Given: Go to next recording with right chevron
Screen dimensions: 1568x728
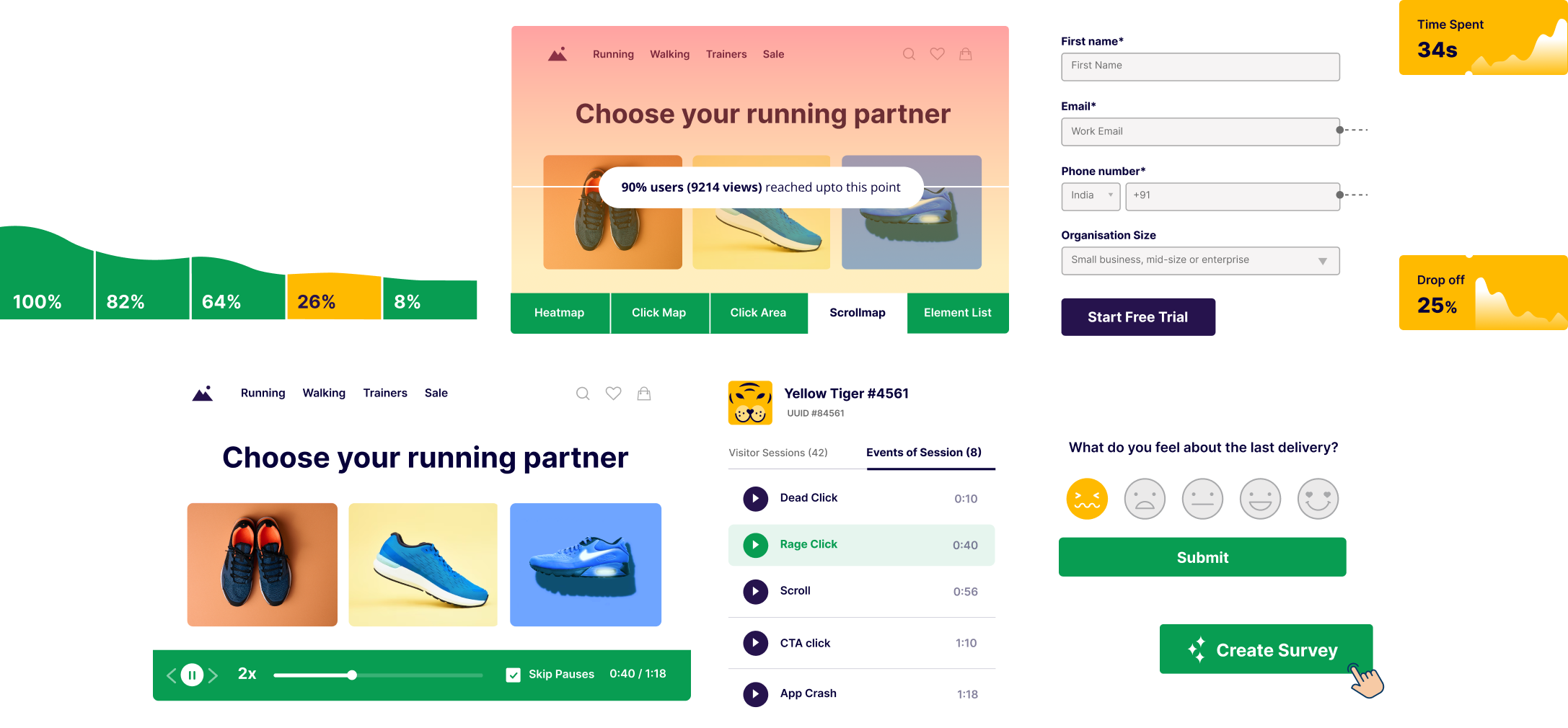Looking at the screenshot, I should click(213, 675).
